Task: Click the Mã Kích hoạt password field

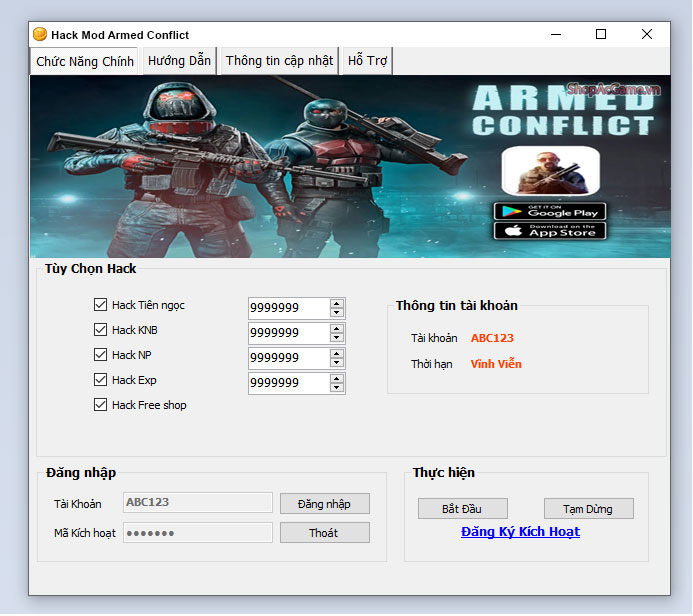Action: 198,533
